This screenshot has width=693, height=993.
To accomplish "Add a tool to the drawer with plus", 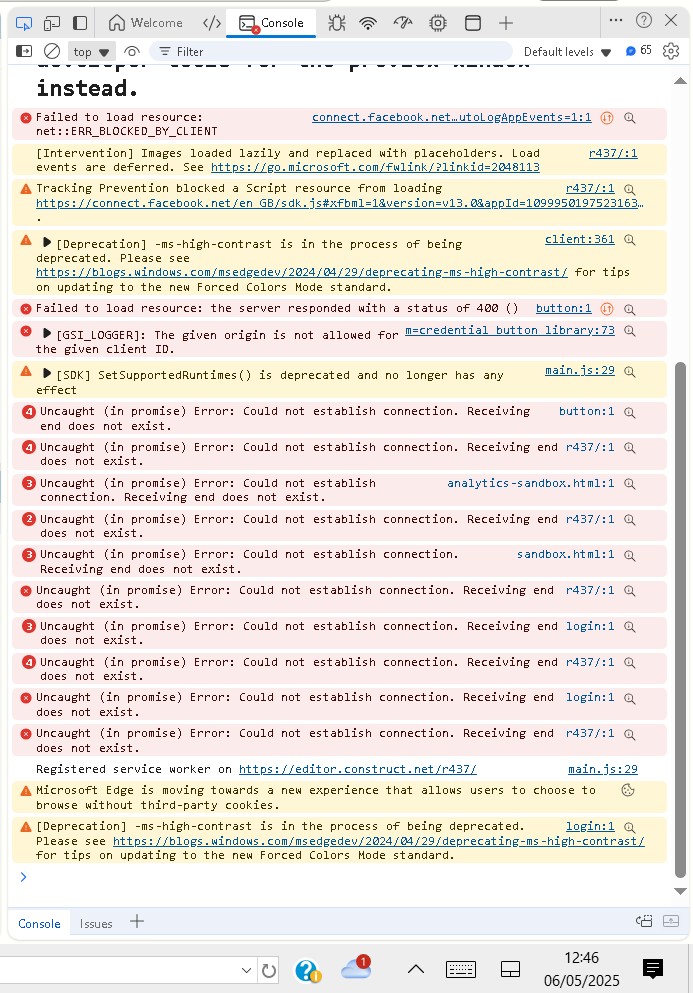I will (137, 921).
